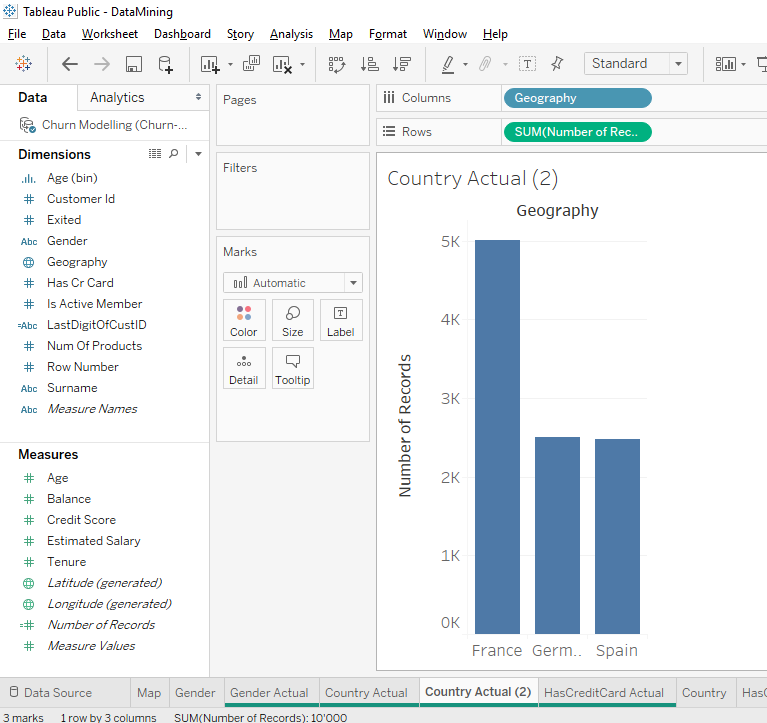767x723 pixels.
Task: Sort bars descending using toolbar icon
Action: [x=402, y=64]
